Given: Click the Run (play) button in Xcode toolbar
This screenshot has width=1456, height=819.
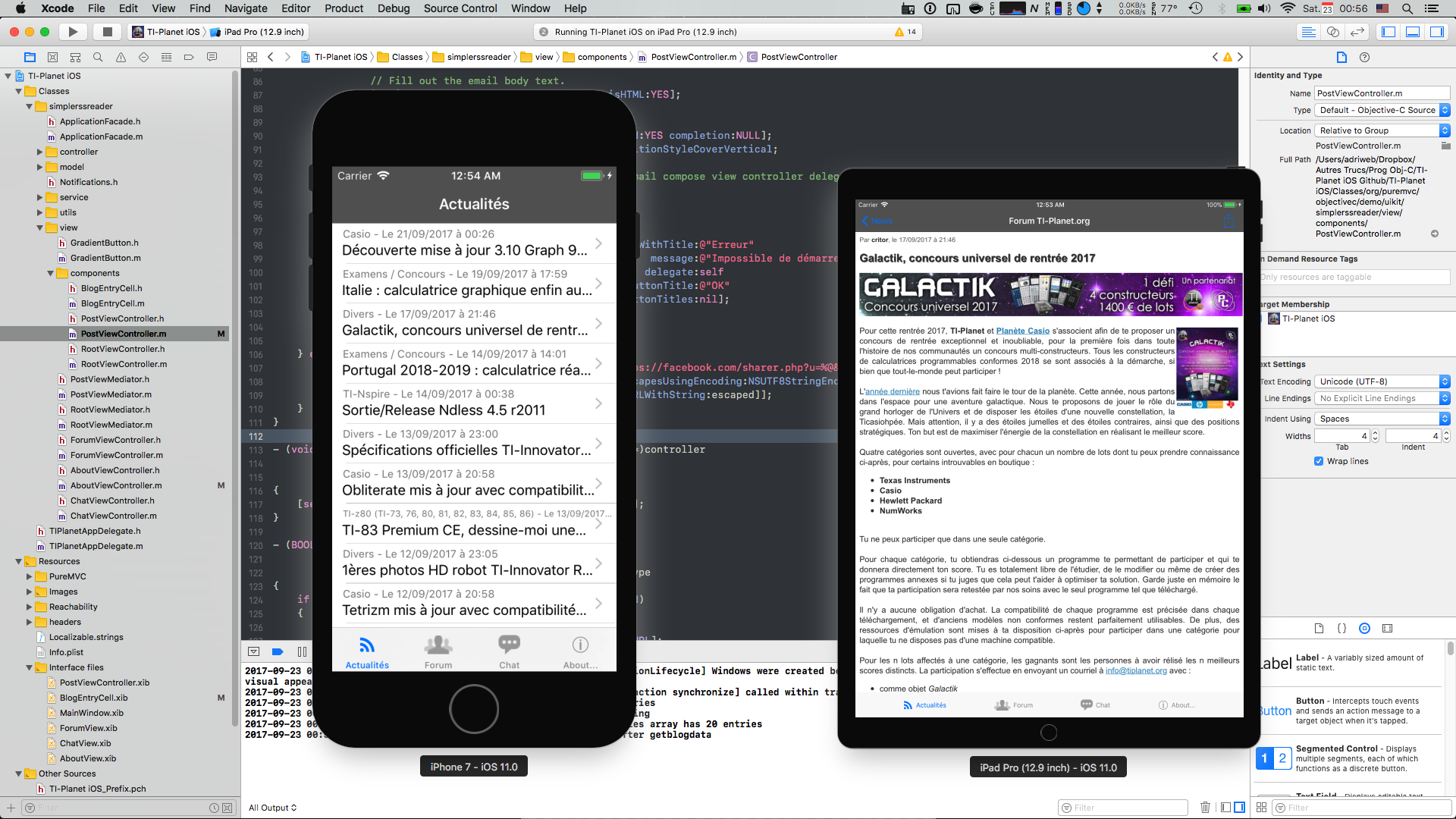Looking at the screenshot, I should 73,32.
